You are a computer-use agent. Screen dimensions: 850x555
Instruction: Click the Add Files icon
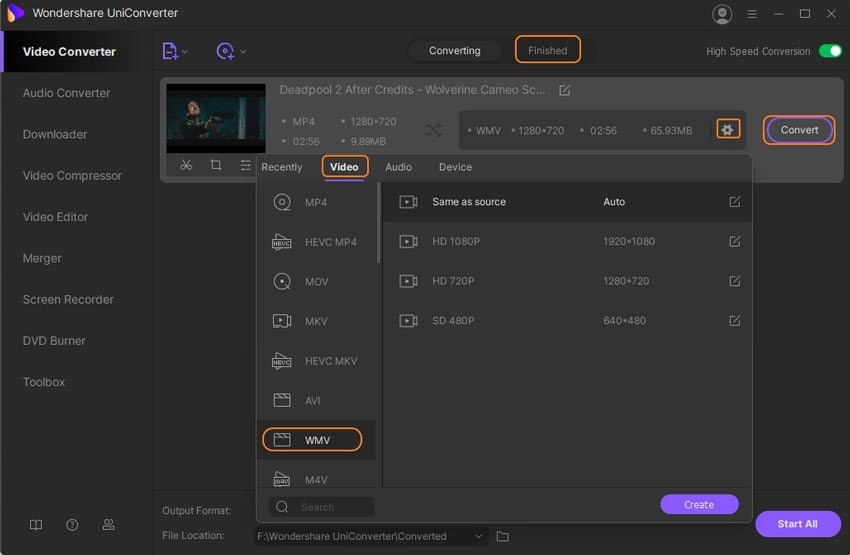(170, 51)
